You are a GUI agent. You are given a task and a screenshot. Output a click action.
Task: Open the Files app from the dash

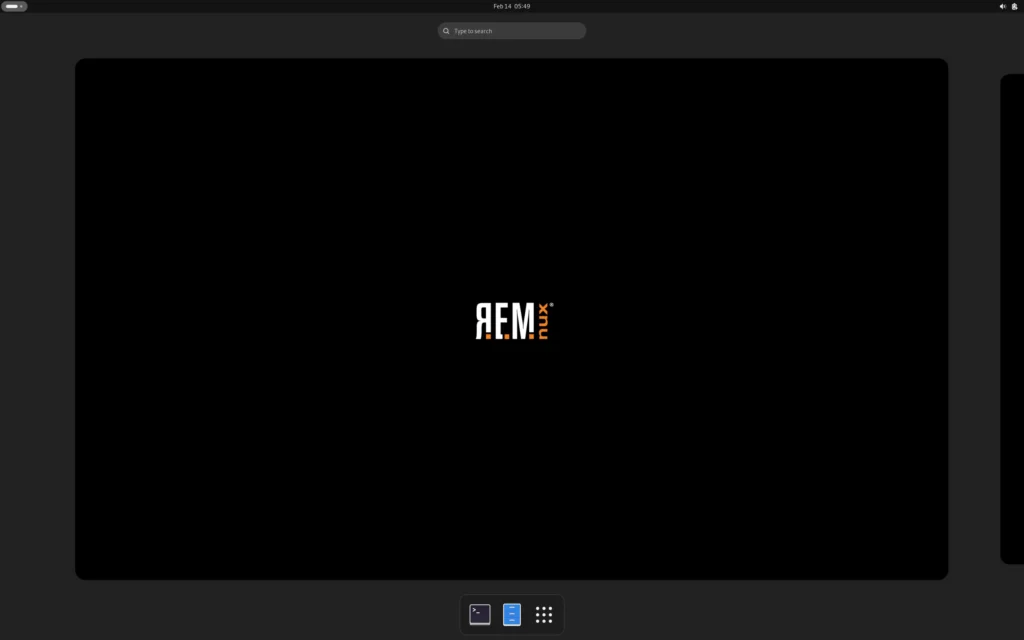(511, 614)
